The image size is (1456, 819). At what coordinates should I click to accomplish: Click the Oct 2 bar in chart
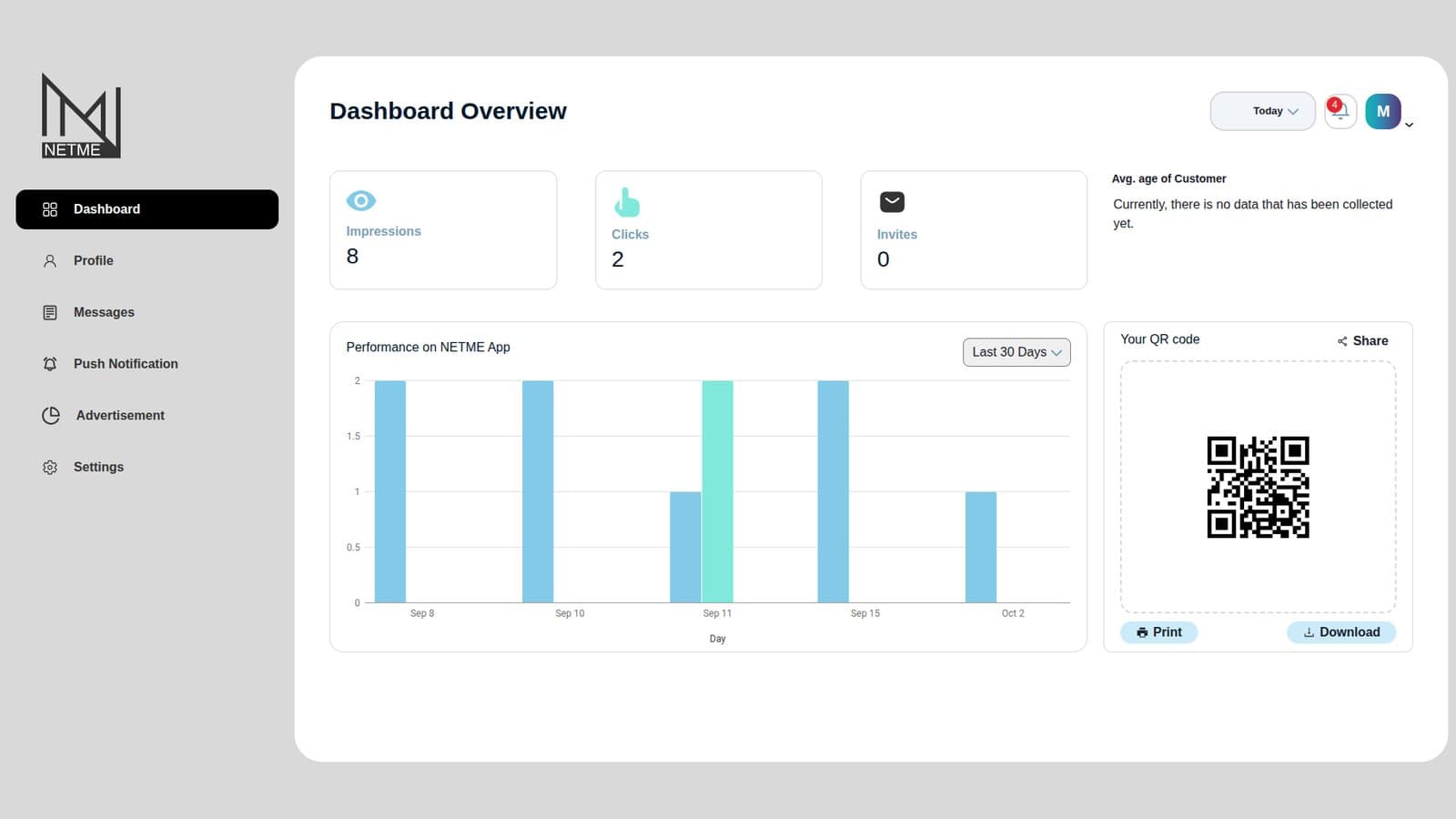[x=981, y=547]
